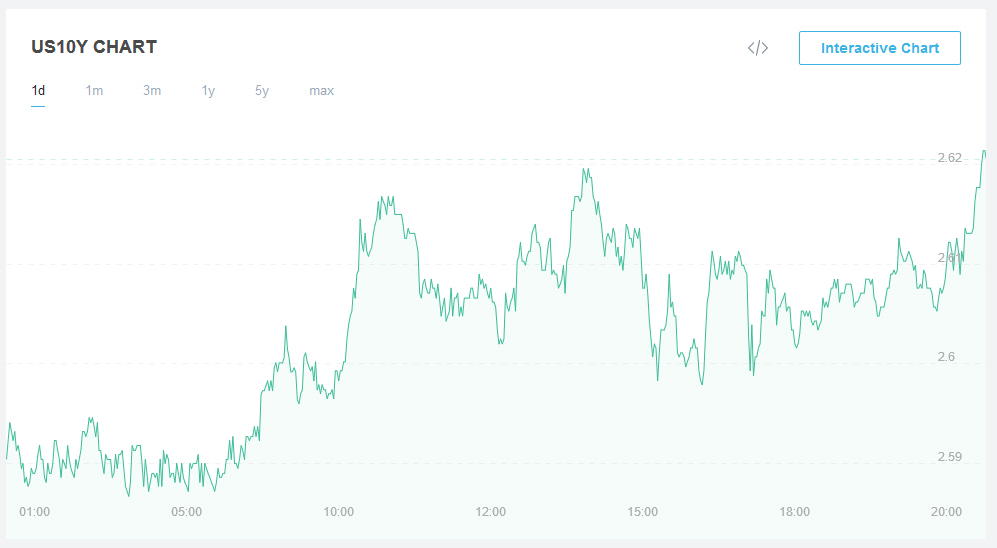This screenshot has height=548, width=997.
Task: Click the 01:00 time axis label
Action: (35, 512)
